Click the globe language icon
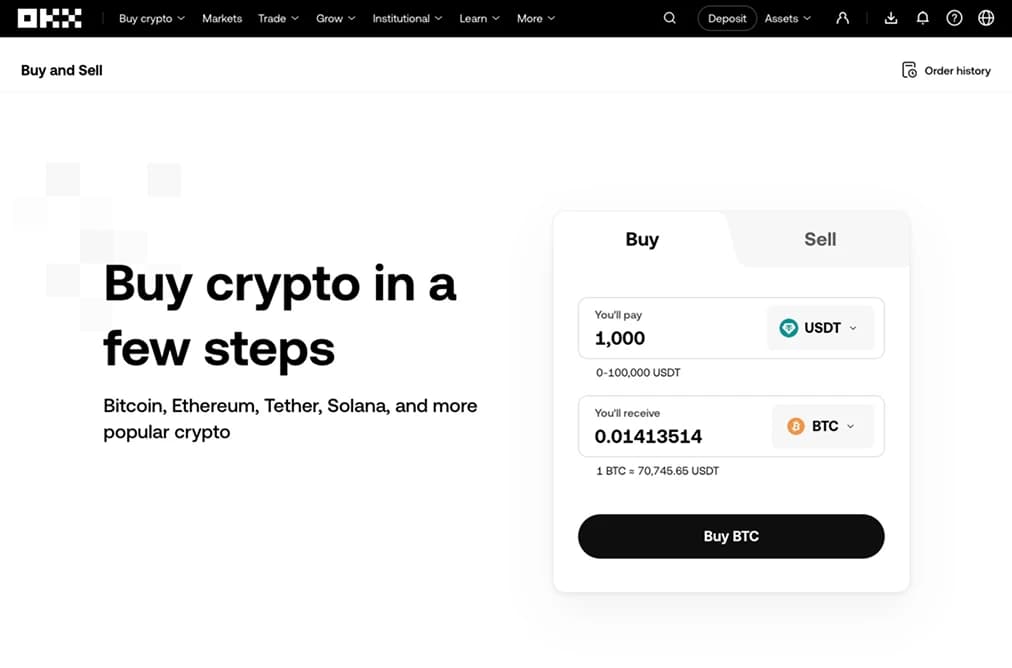This screenshot has width=1012, height=668. click(986, 18)
